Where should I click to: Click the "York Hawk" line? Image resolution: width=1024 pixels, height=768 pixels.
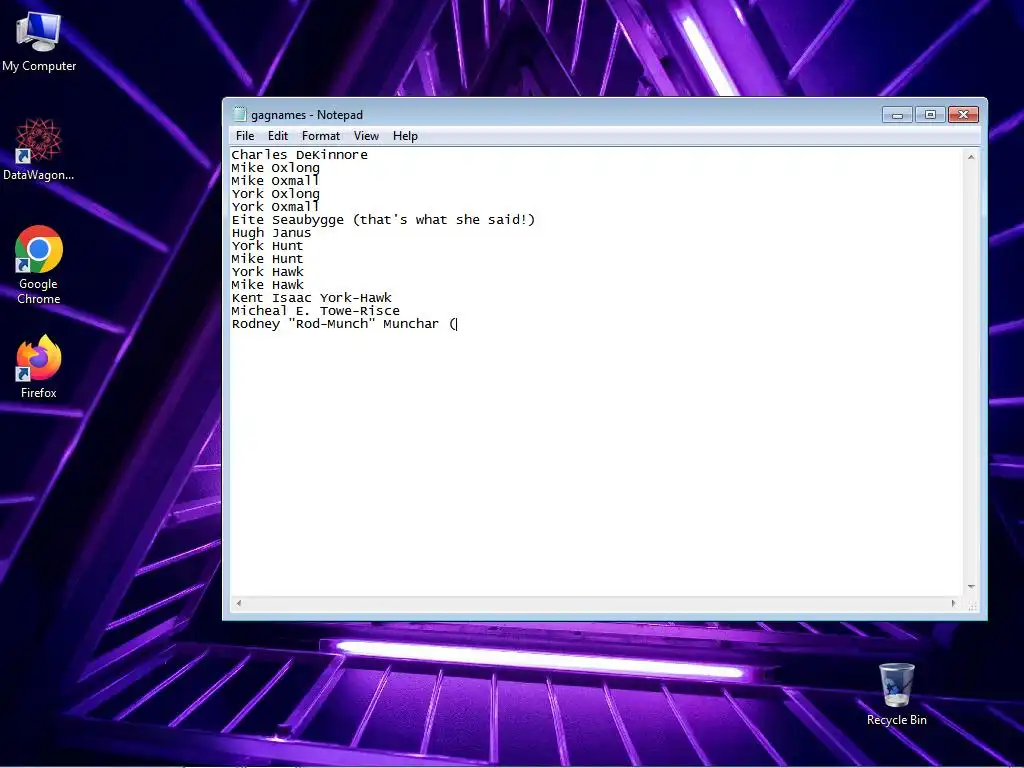point(267,272)
